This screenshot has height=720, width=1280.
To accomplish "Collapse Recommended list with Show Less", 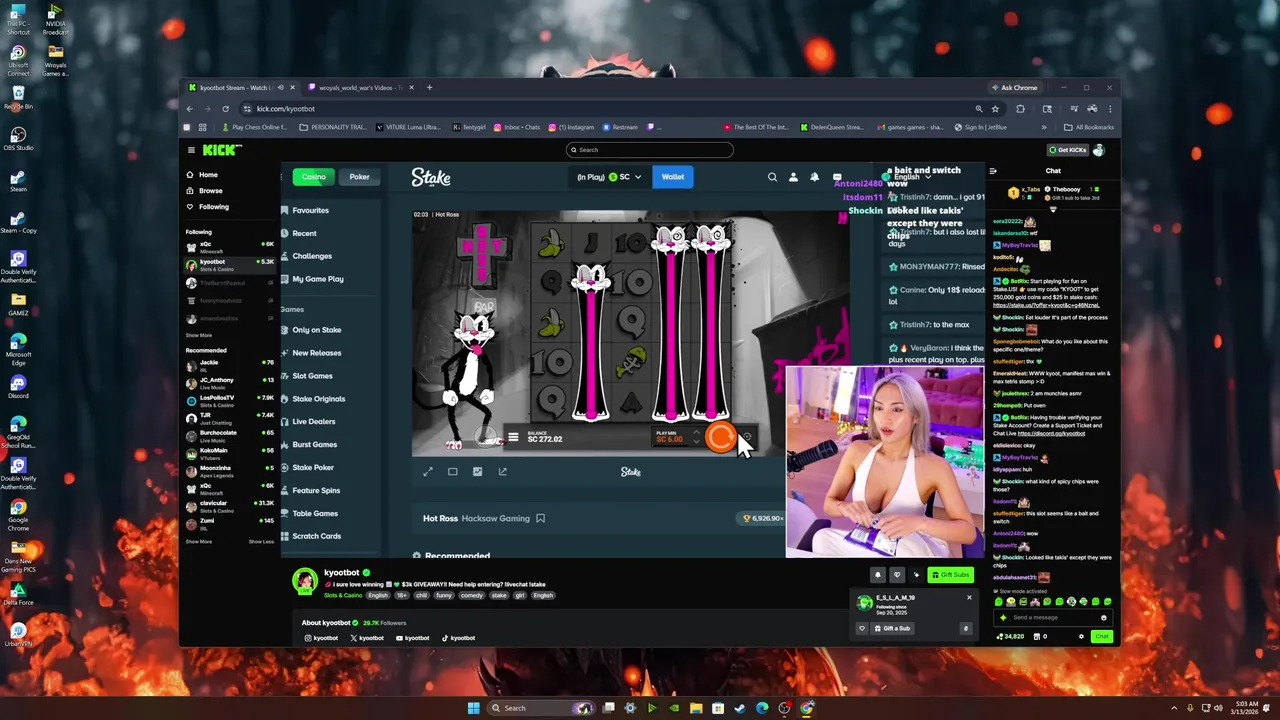I will pos(261,541).
